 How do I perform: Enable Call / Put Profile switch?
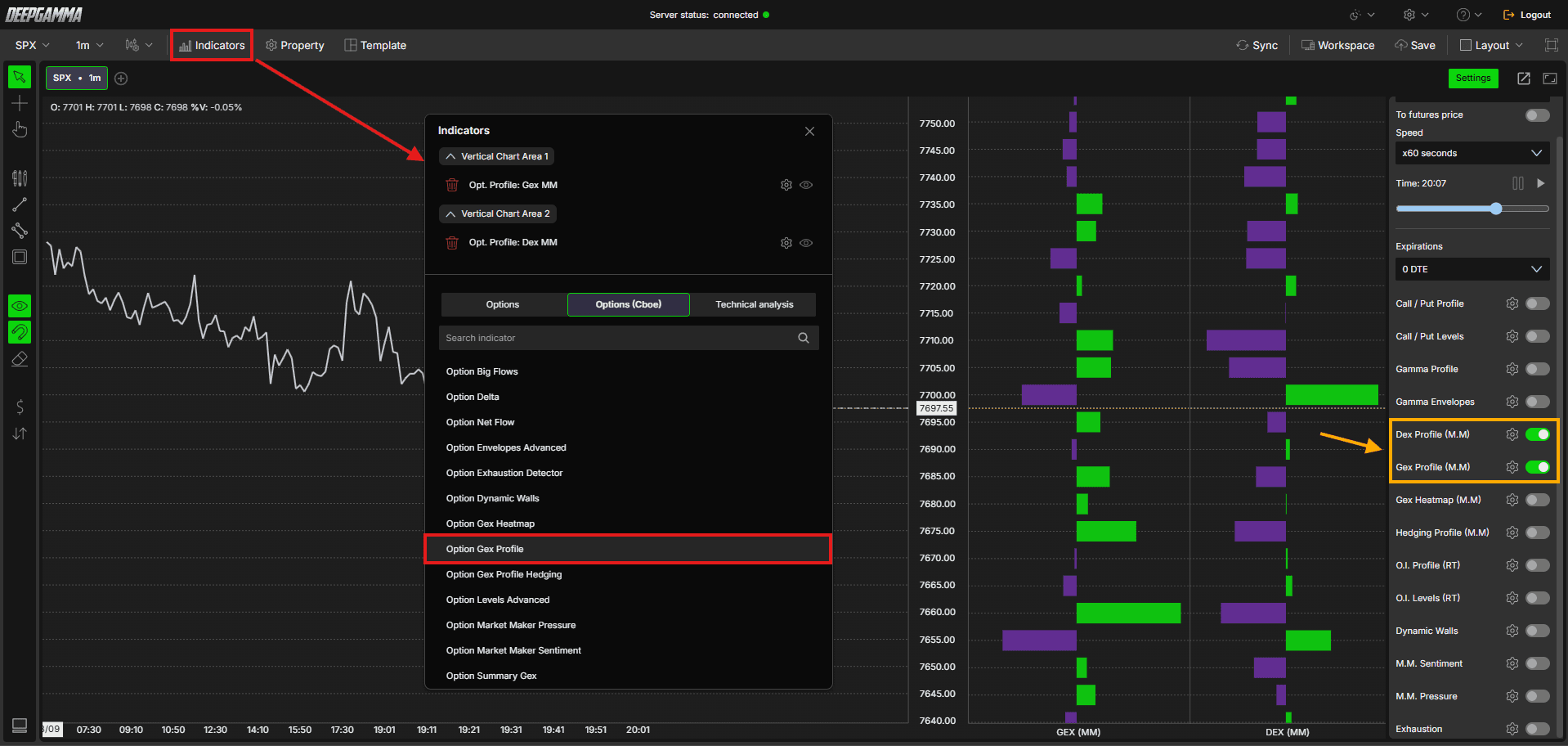(x=1538, y=303)
